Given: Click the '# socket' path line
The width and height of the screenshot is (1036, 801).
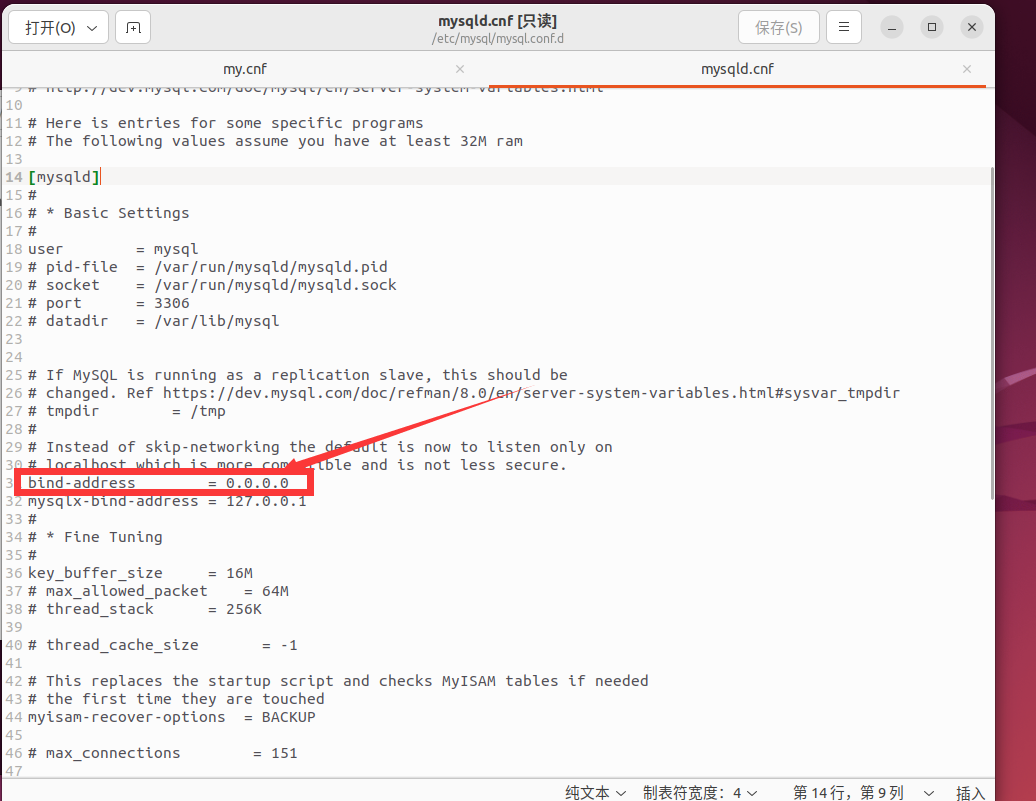Looking at the screenshot, I should (x=212, y=286).
